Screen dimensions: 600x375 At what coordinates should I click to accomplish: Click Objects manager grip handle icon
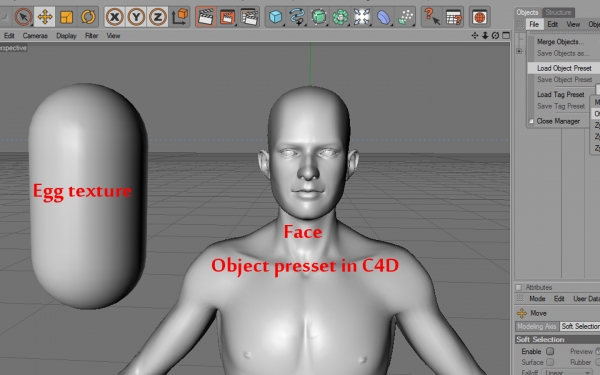tap(520, 24)
